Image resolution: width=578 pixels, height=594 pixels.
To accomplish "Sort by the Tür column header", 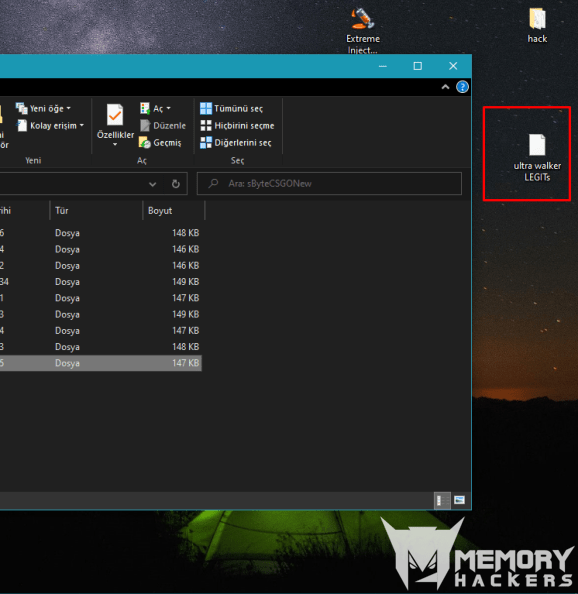I will 97,211.
